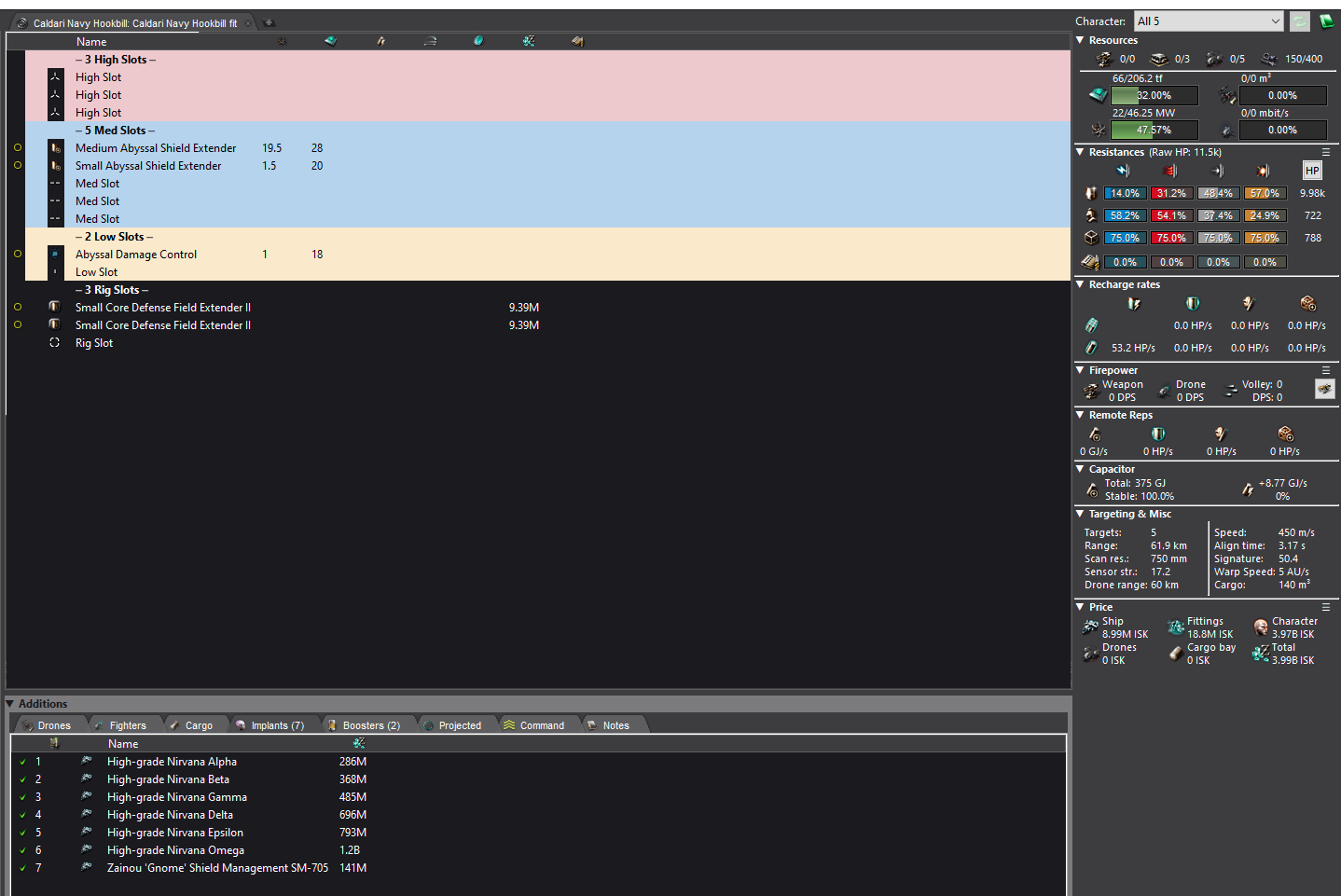This screenshot has width=1341, height=896.
Task: Open the character editor green book icon
Action: (x=1326, y=21)
